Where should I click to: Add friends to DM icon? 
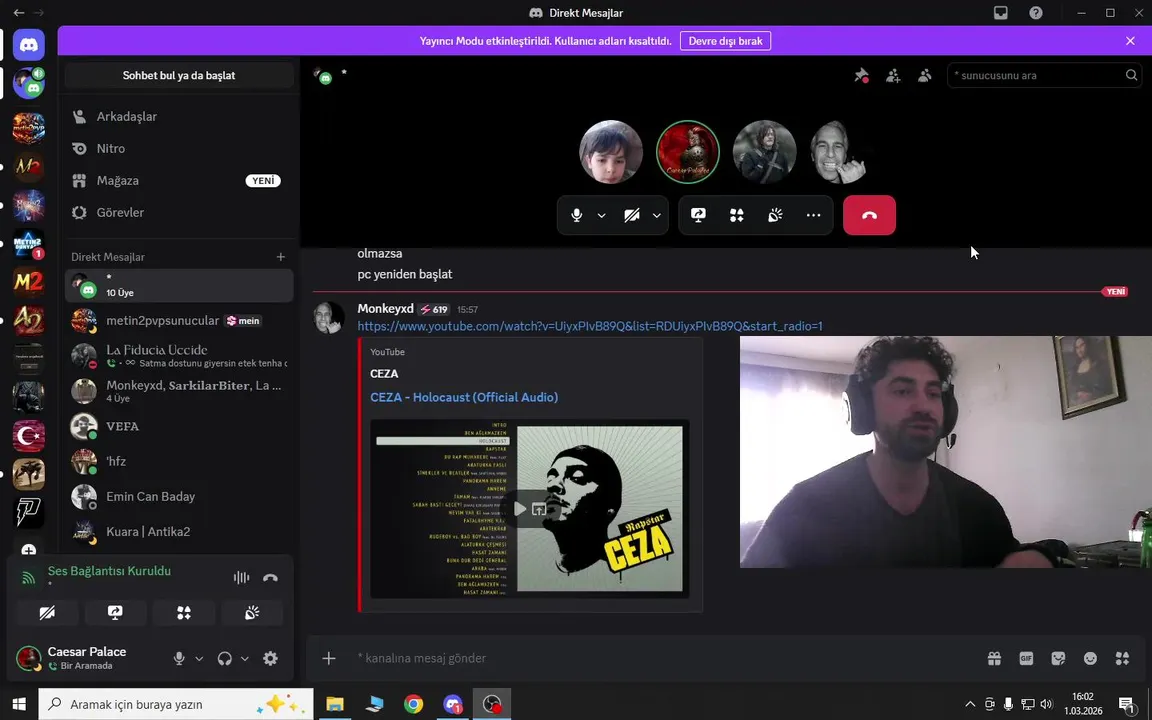893,75
